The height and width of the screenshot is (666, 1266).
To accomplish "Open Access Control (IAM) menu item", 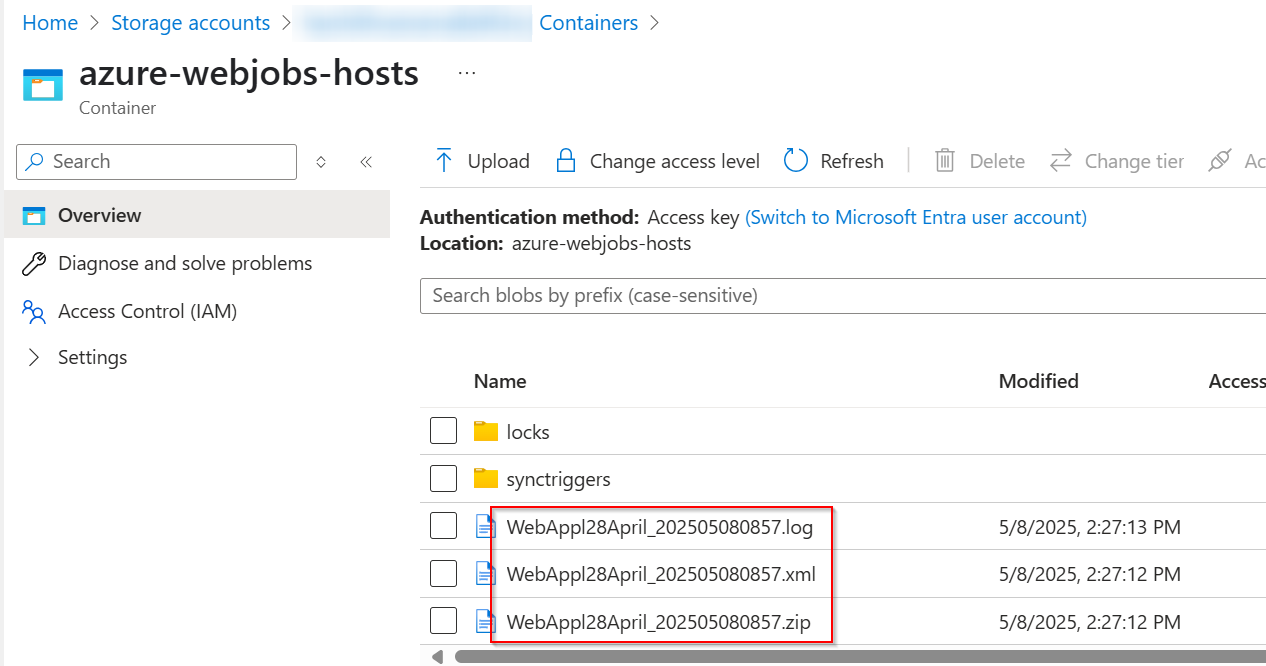I will 147,311.
